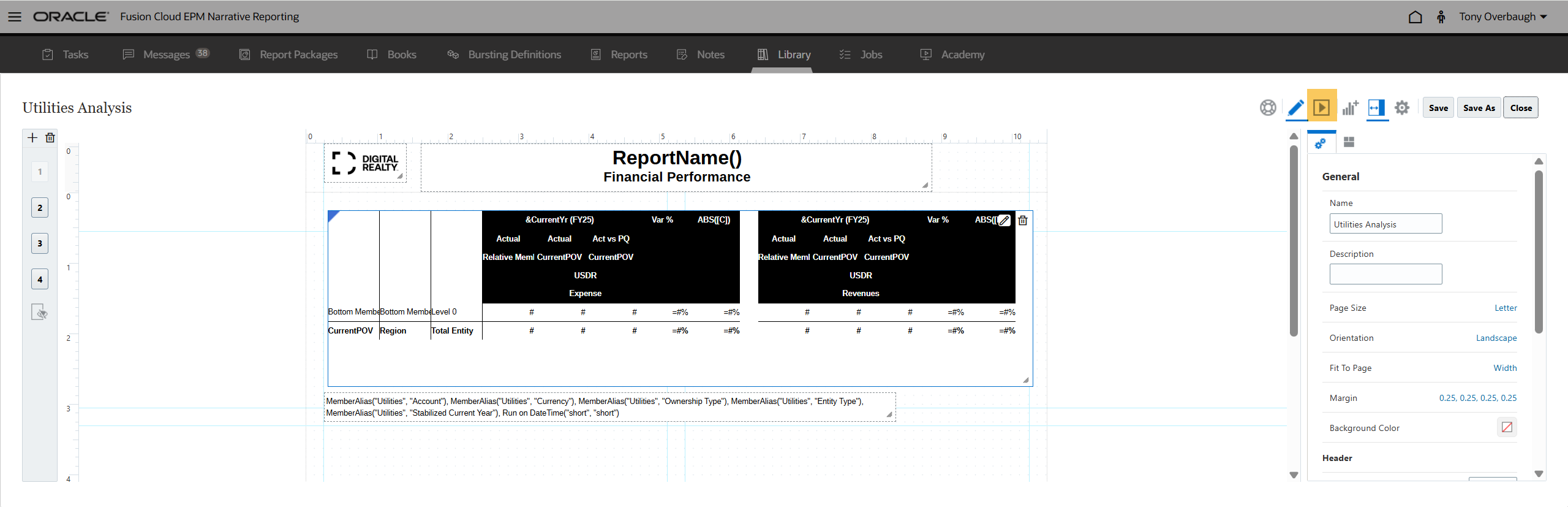
Task: Delete section using left panel trash icon
Action: coord(50,138)
